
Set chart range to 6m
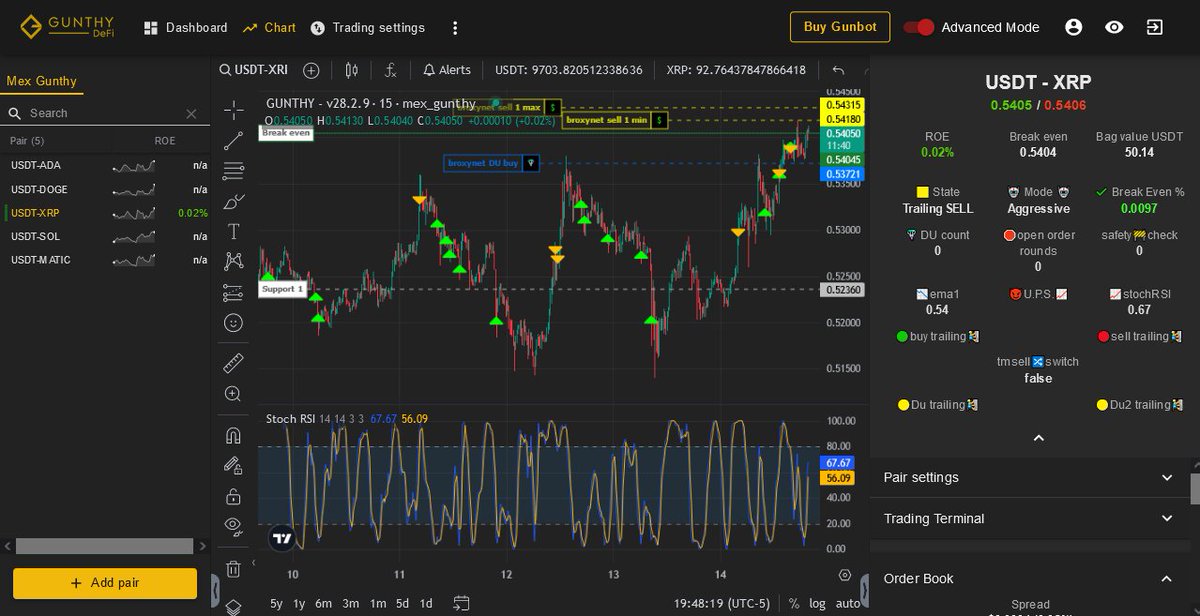[x=323, y=603]
